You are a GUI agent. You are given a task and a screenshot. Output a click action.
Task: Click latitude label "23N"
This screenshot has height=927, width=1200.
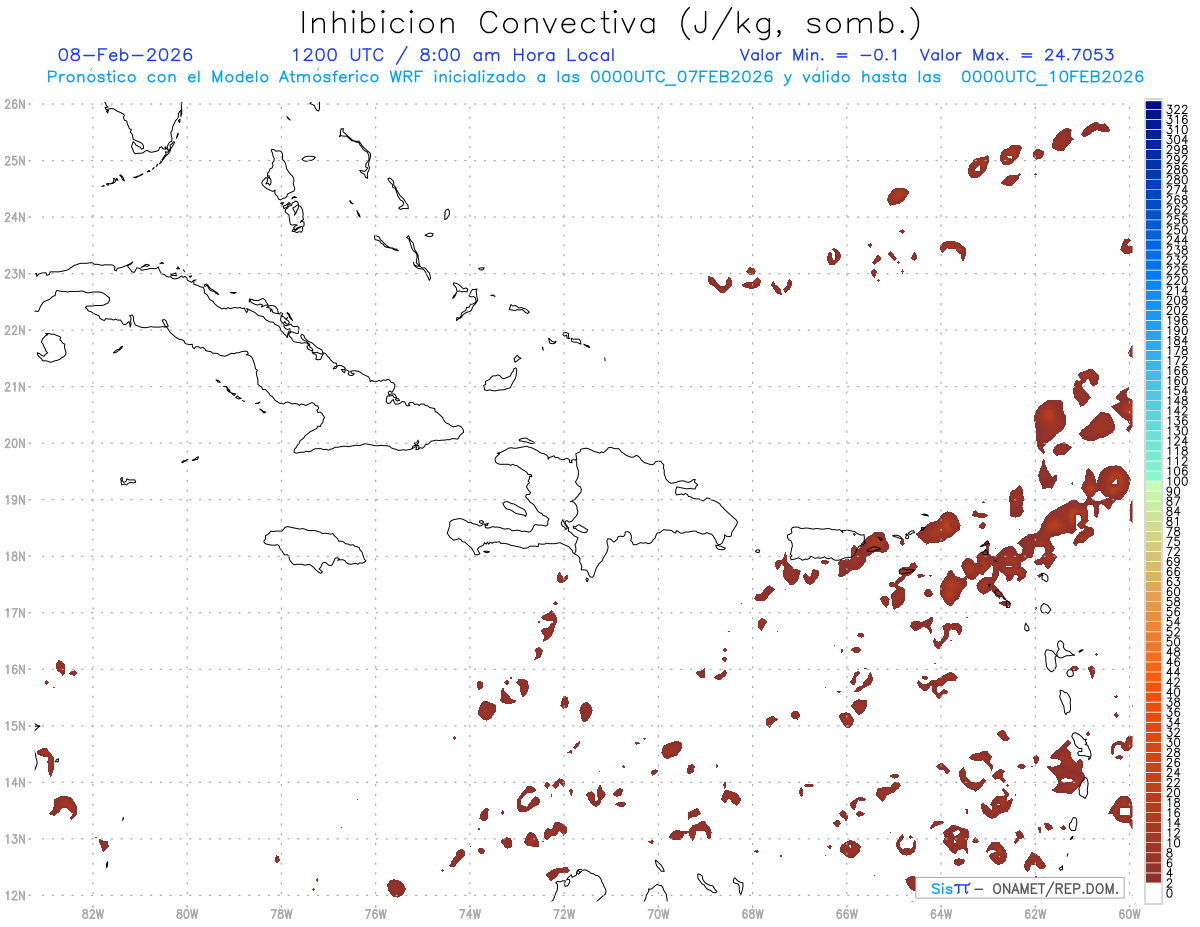[x=15, y=273]
